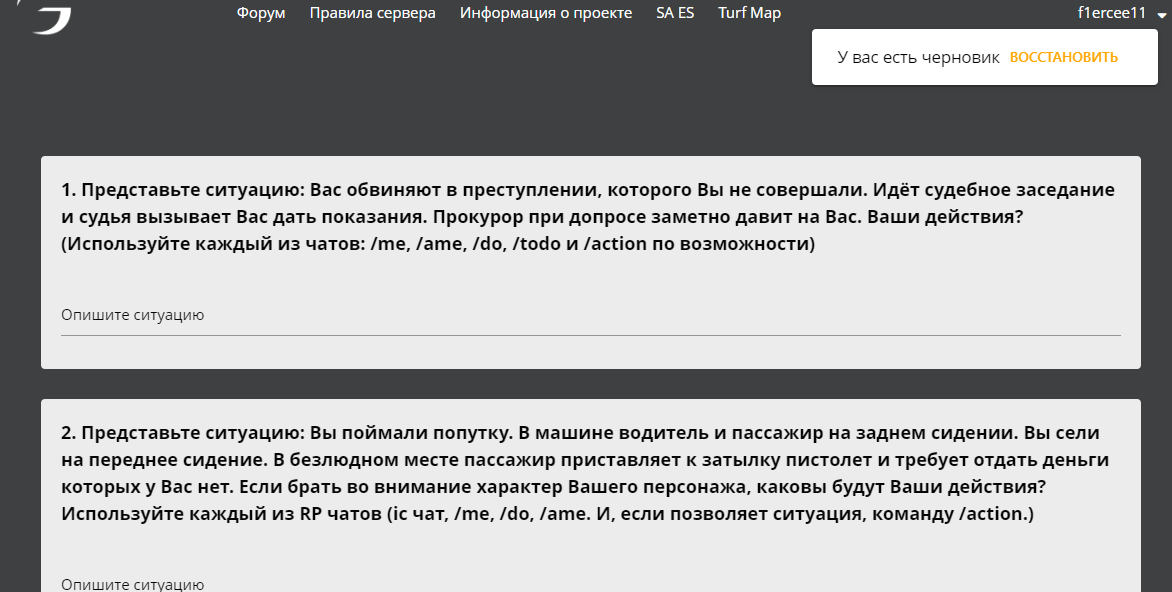Open the Форум page
The width and height of the screenshot is (1172, 592).
(x=261, y=13)
